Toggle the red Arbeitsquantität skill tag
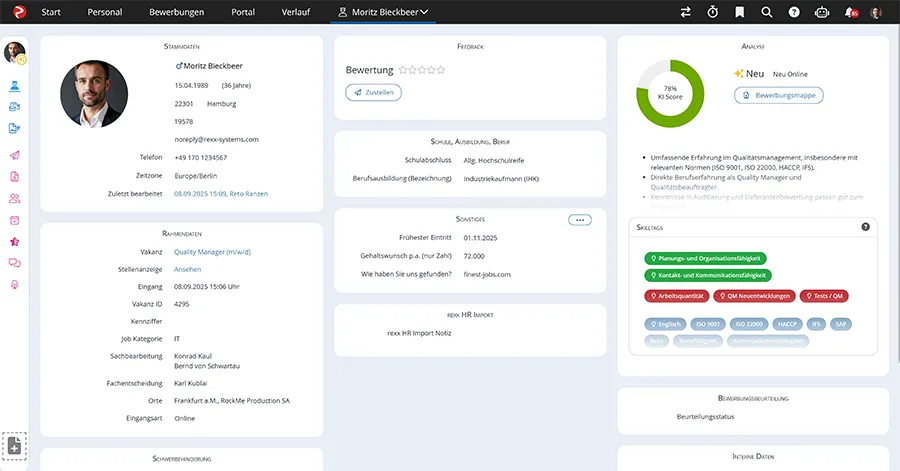 (676, 296)
